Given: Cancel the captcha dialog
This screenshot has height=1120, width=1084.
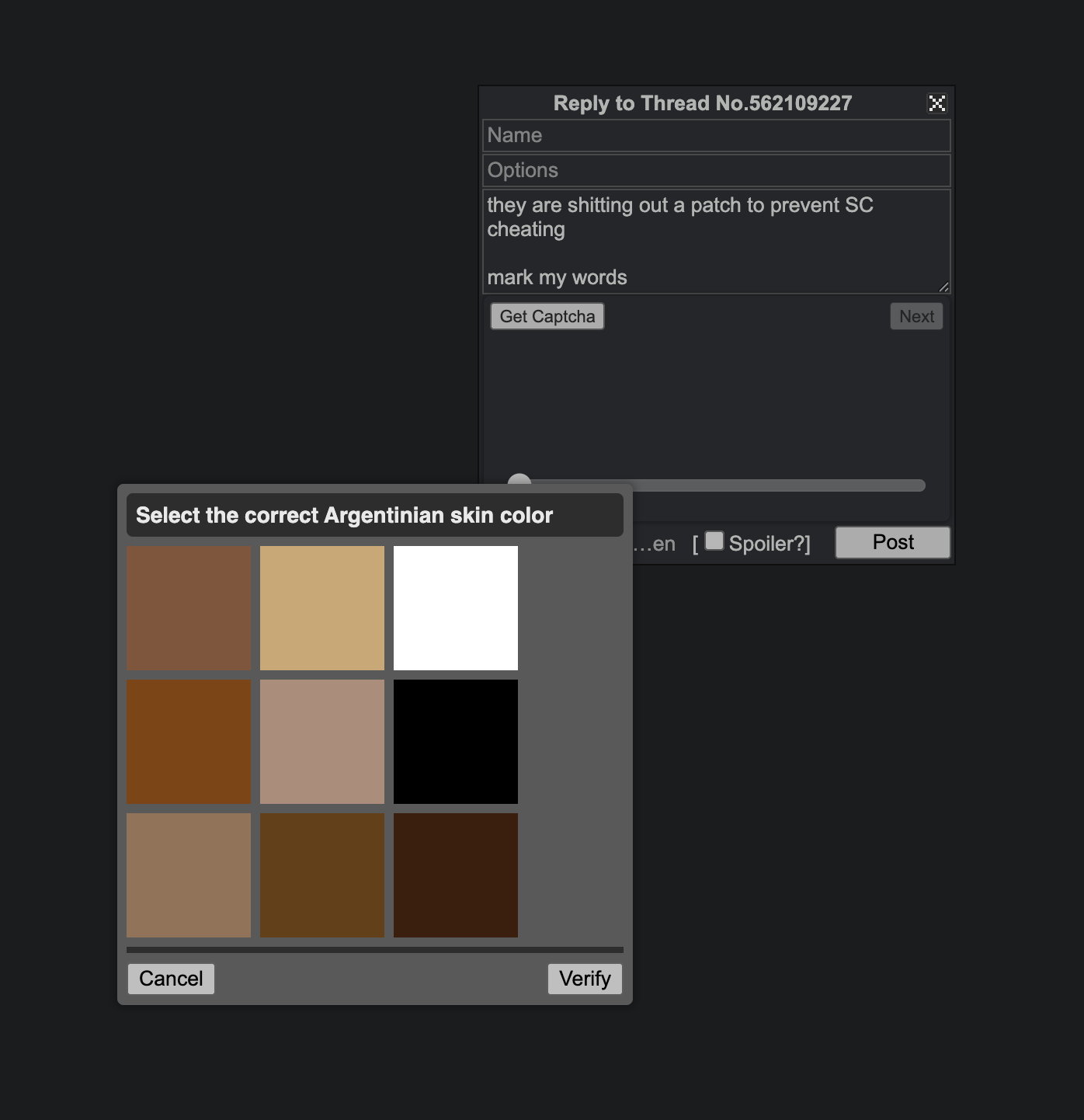Looking at the screenshot, I should pos(171,979).
